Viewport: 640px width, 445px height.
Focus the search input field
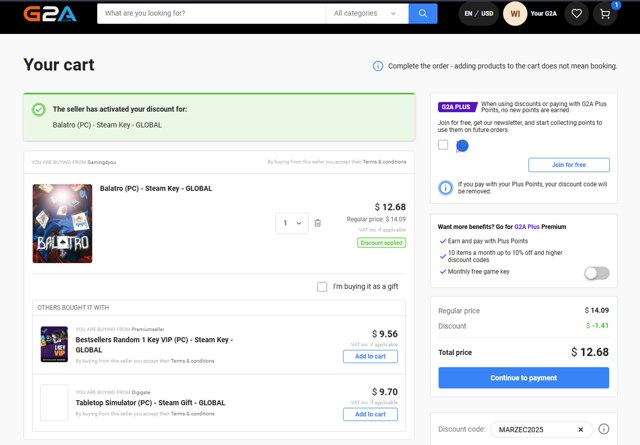coord(210,14)
